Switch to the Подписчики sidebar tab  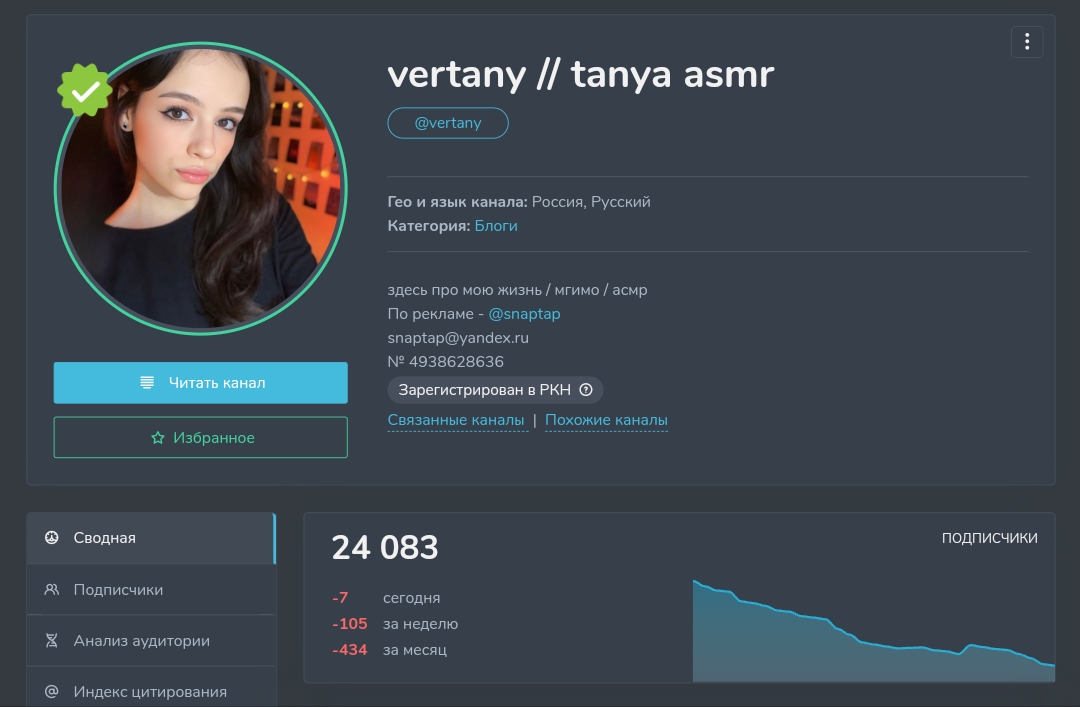151,590
